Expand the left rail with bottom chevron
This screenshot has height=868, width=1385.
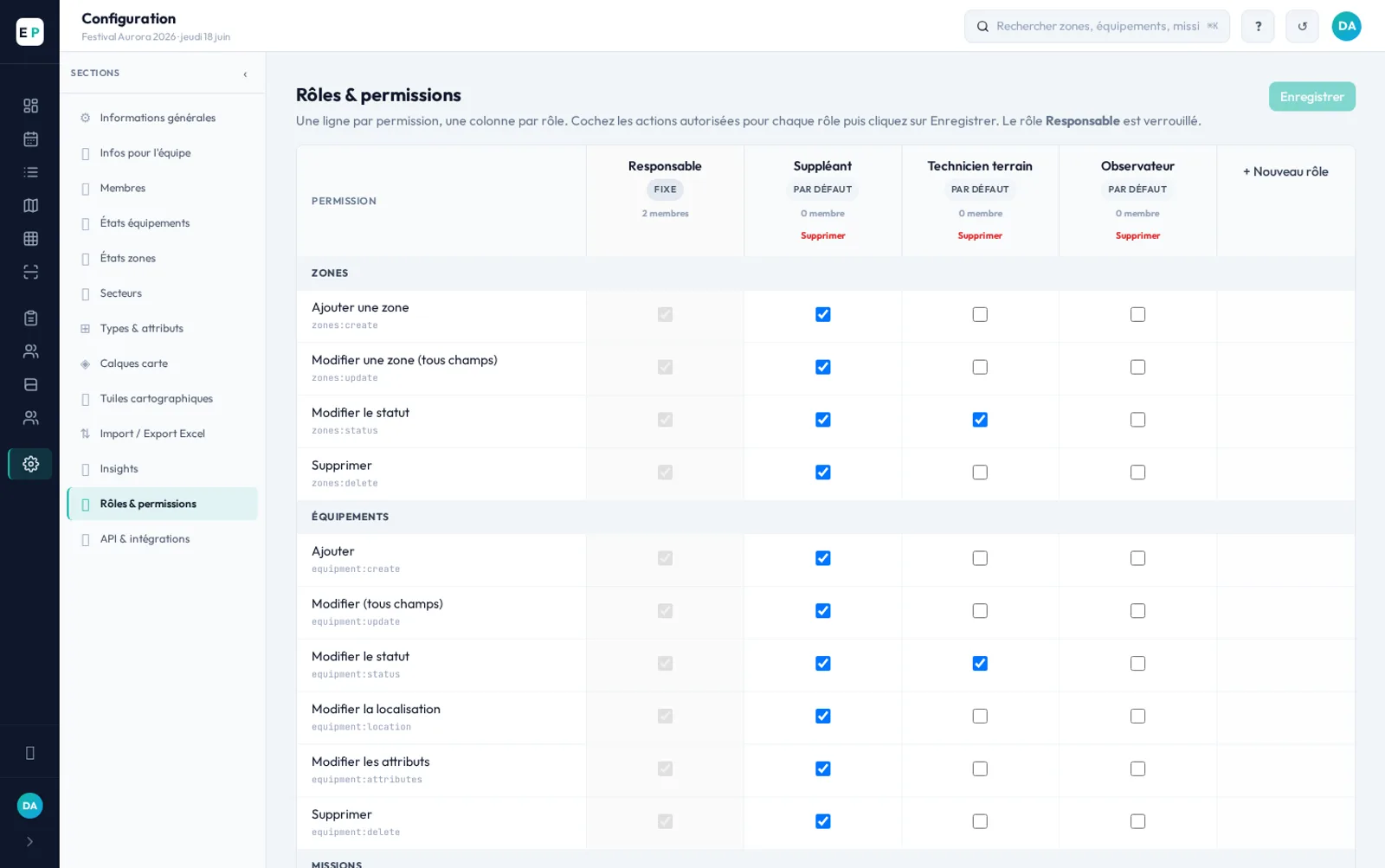click(x=30, y=841)
